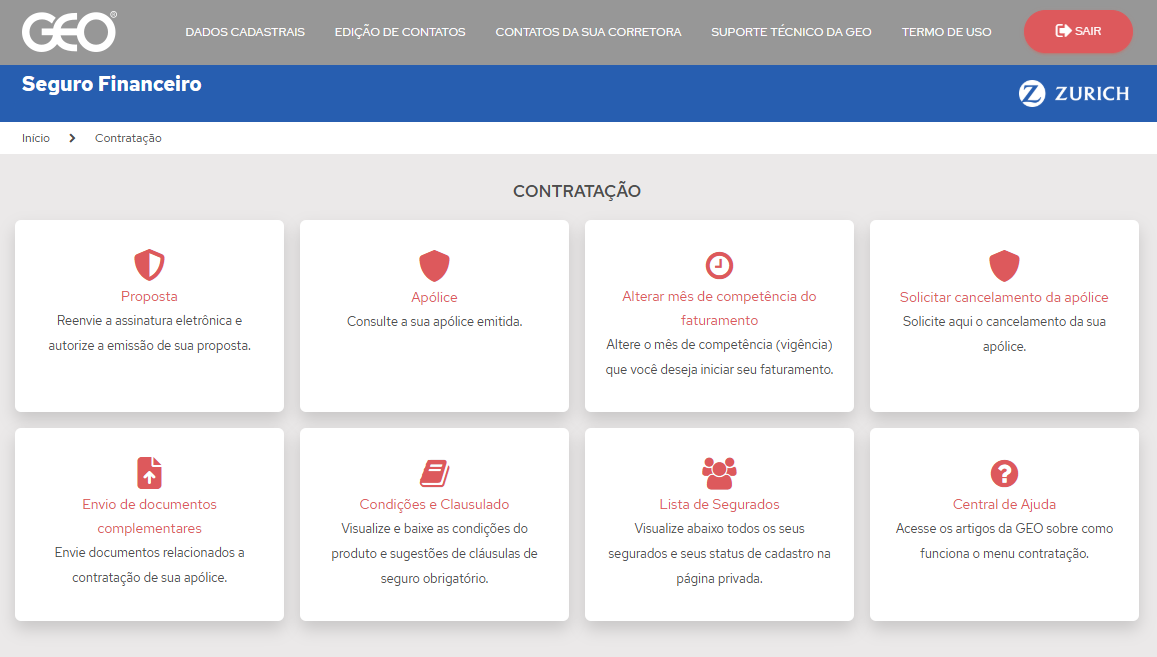Image resolution: width=1157 pixels, height=657 pixels.
Task: Click the book icon for Condições
Action: coord(434,473)
